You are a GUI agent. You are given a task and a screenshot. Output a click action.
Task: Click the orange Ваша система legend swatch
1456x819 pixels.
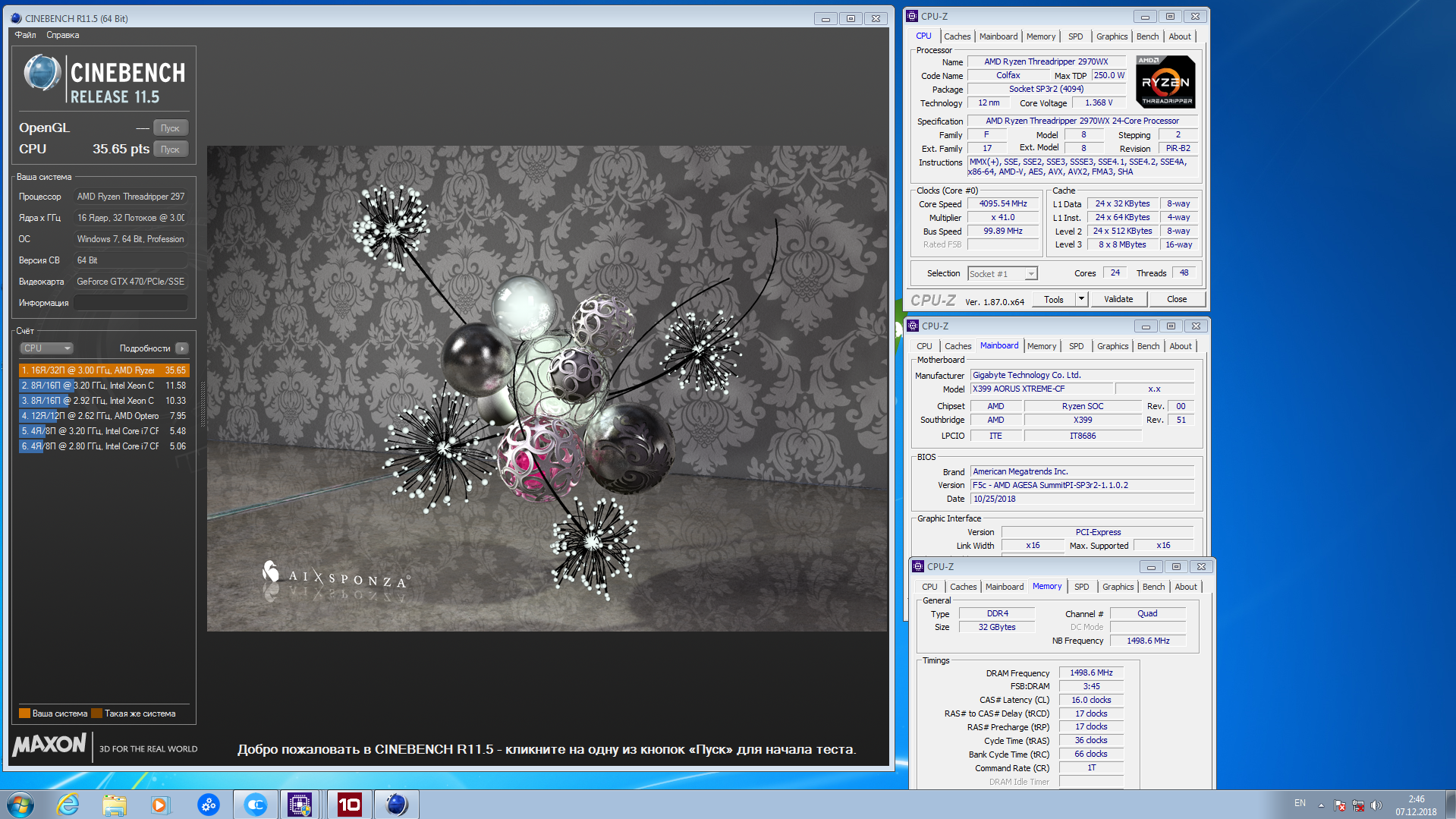pyautogui.click(x=24, y=713)
